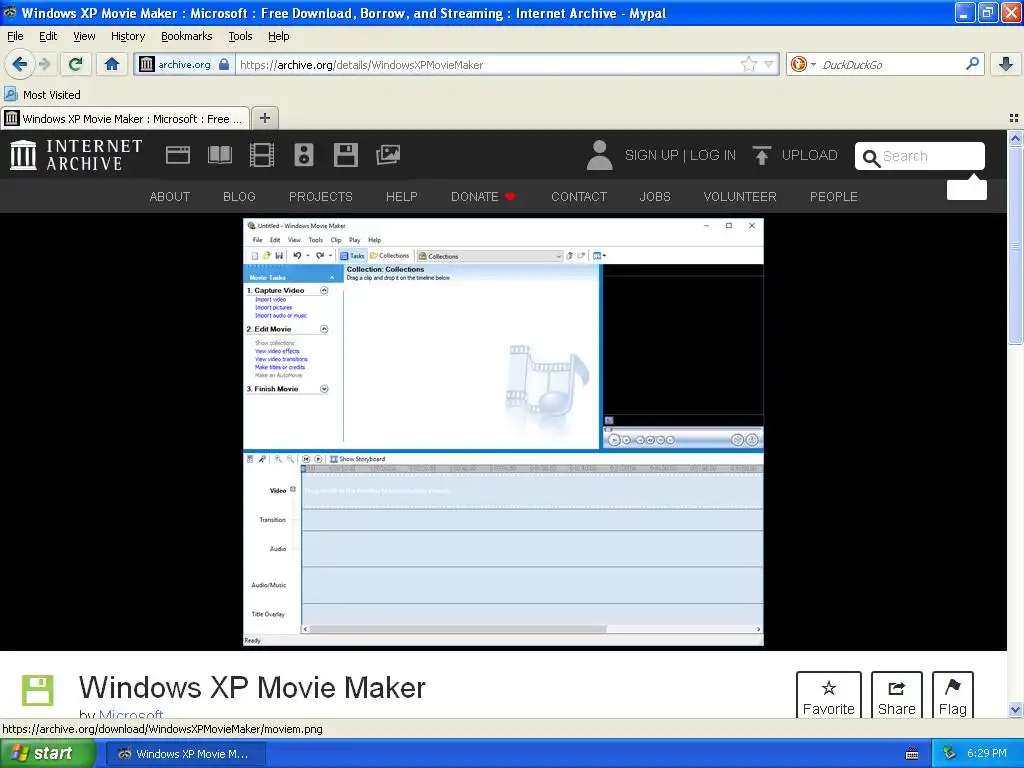Screen dimensions: 1024x768
Task: Open the Downloads arrow in browser toolbar
Action: click(x=1006, y=64)
